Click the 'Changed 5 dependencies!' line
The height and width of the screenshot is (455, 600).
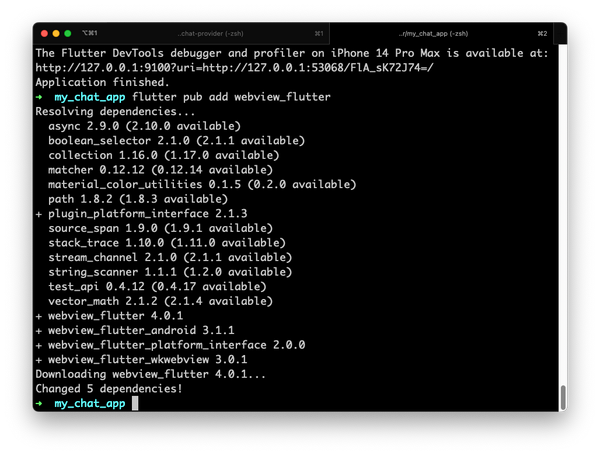pos(109,389)
